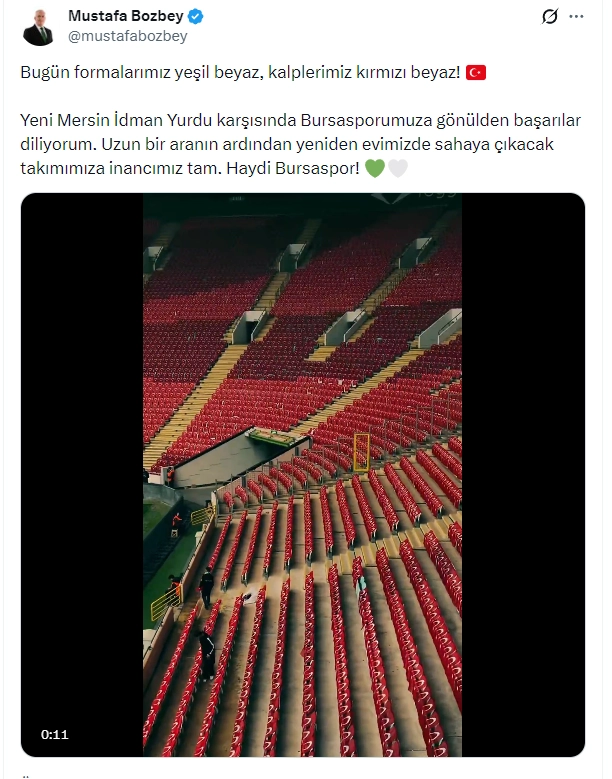This screenshot has width=612, height=779.
Task: Open the Grok explain-post icon
Action: pyautogui.click(x=549, y=16)
